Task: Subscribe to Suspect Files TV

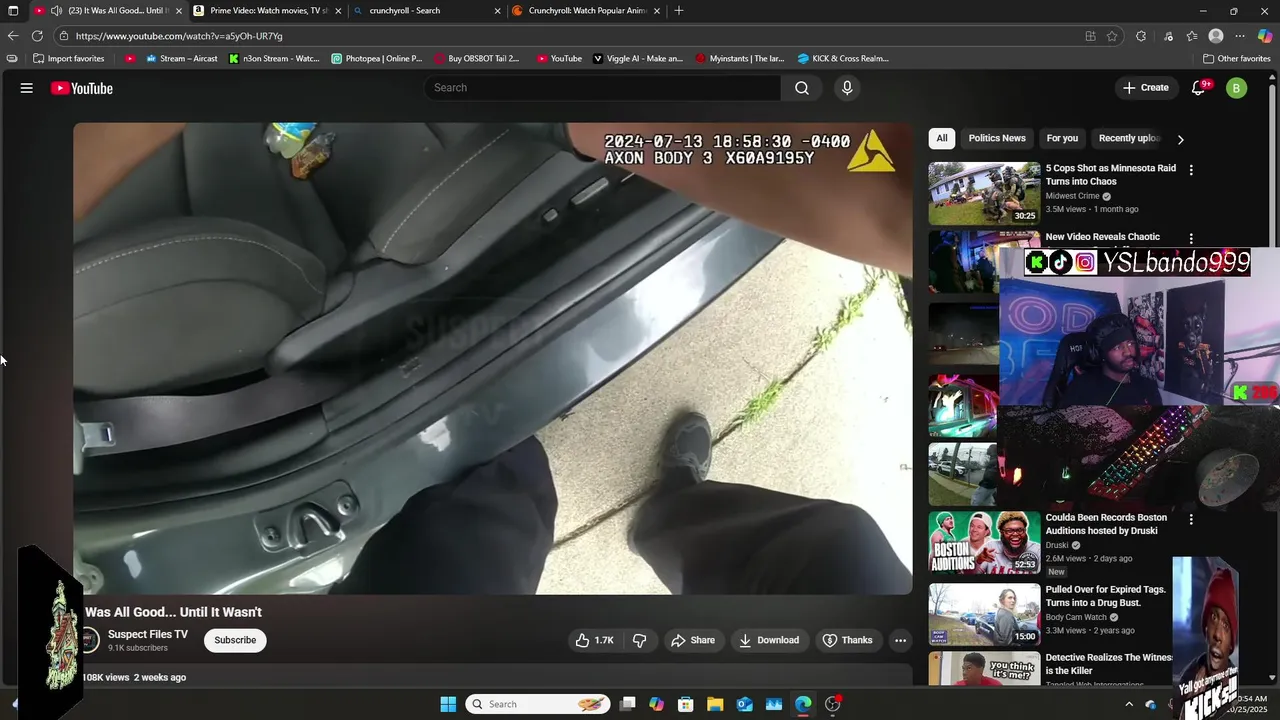Action: pyautogui.click(x=235, y=640)
